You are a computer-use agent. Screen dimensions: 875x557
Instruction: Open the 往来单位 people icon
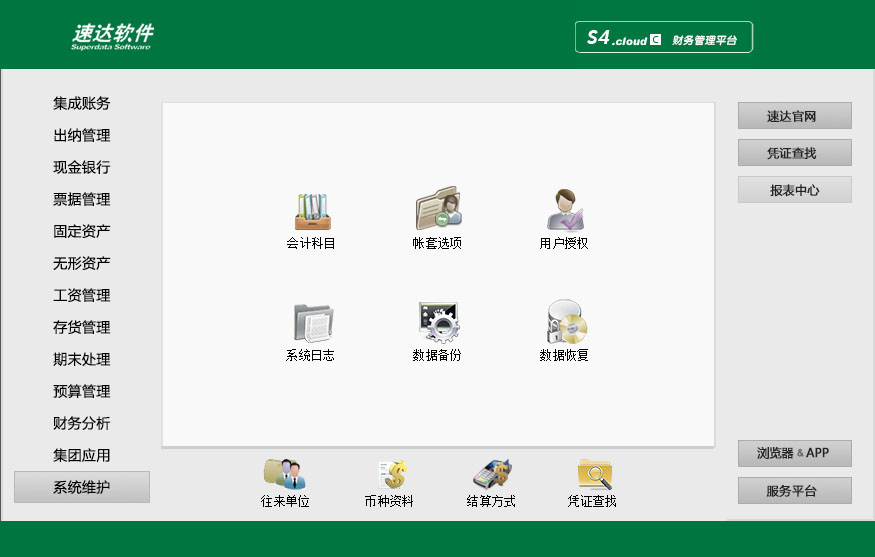pos(285,473)
